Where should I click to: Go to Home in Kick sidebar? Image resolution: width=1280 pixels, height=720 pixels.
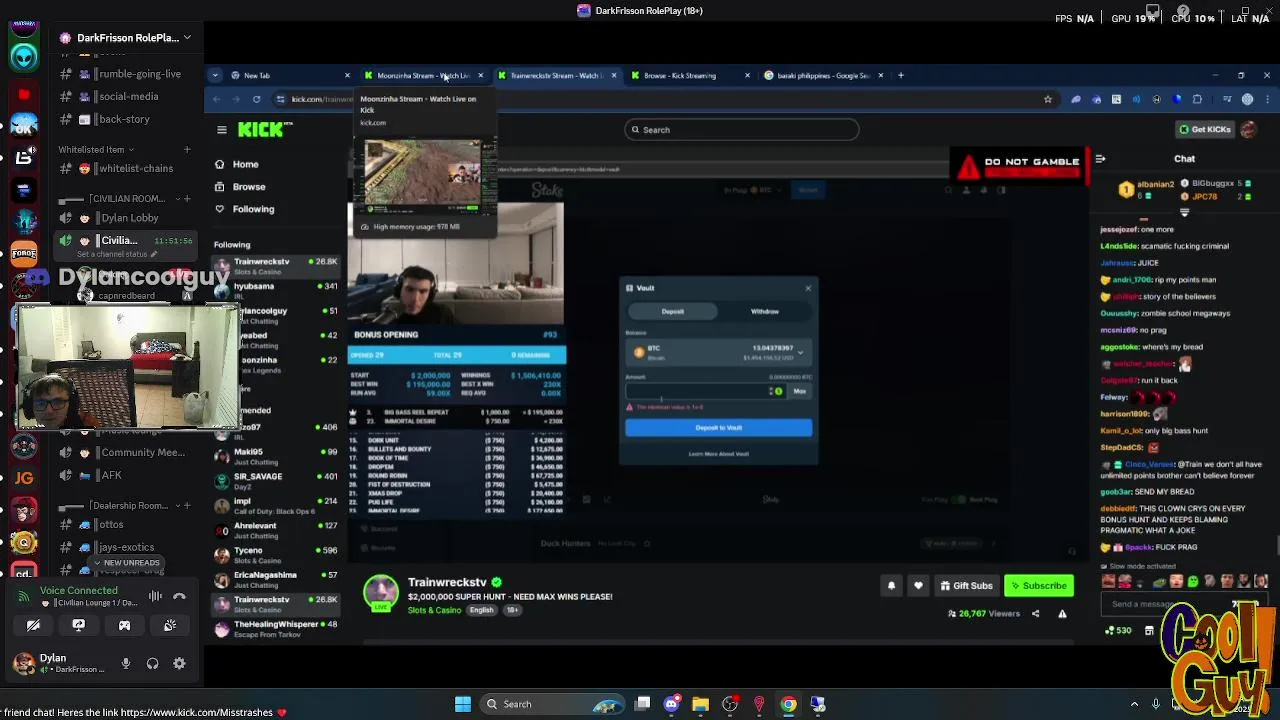[x=245, y=164]
